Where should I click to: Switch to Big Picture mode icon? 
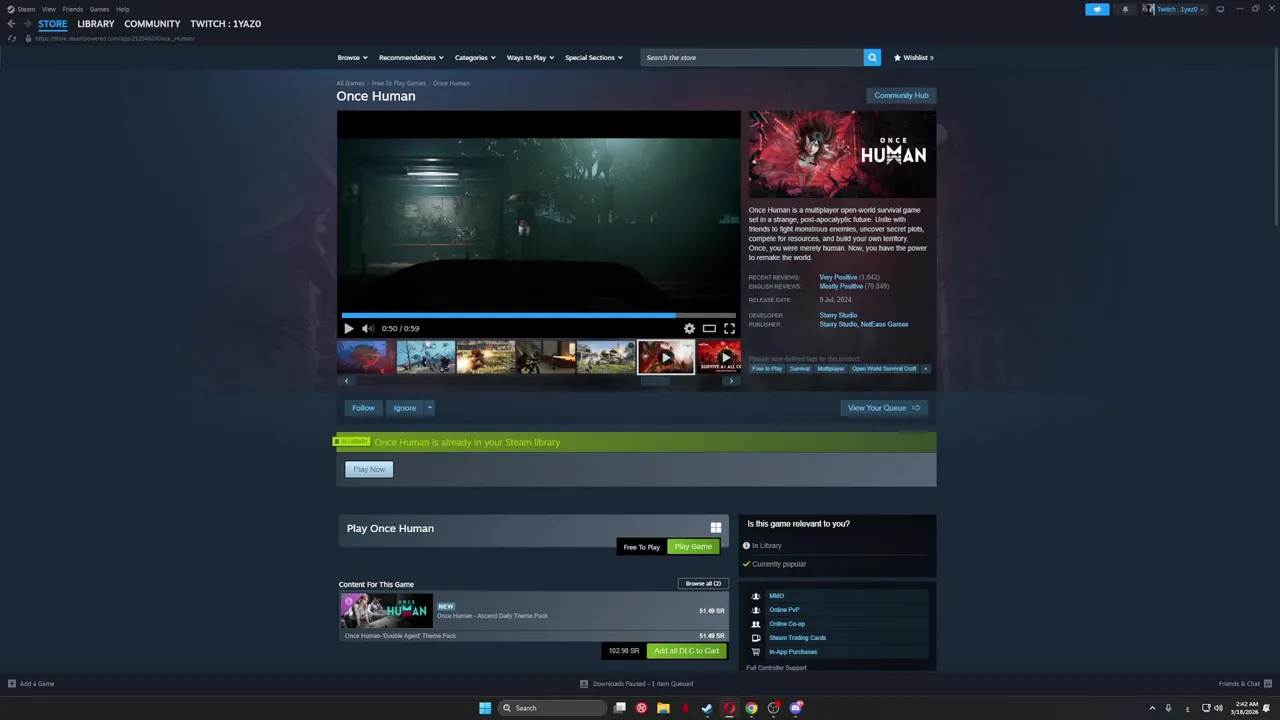(1220, 9)
